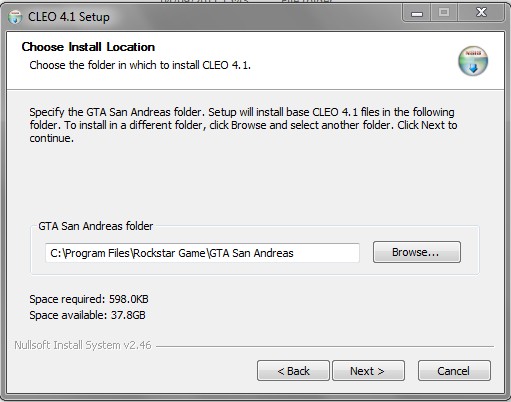Click the Choose Install Location heading
Image resolution: width=511 pixels, height=402 pixels.
click(x=88, y=47)
